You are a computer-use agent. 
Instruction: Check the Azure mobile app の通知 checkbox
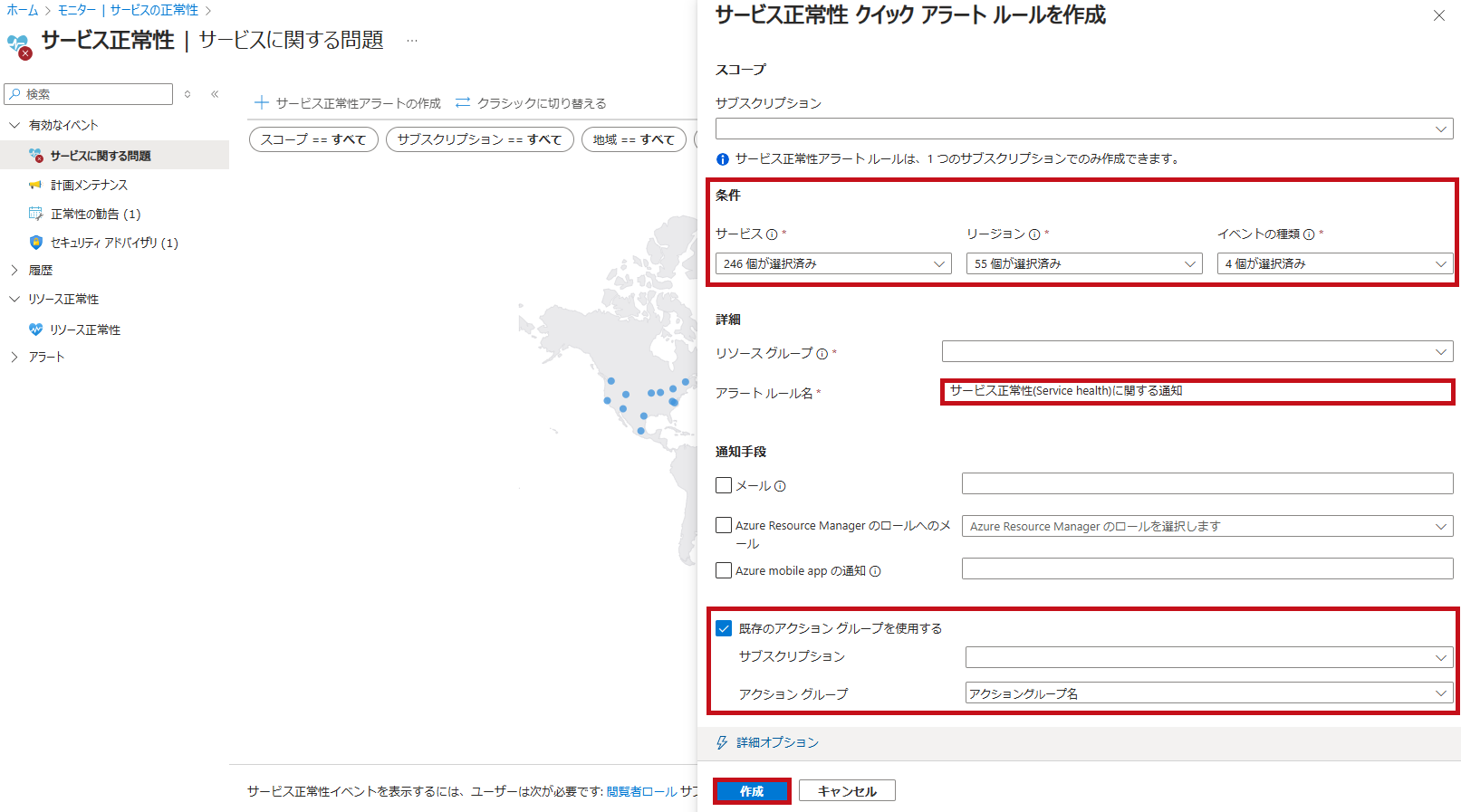(724, 570)
